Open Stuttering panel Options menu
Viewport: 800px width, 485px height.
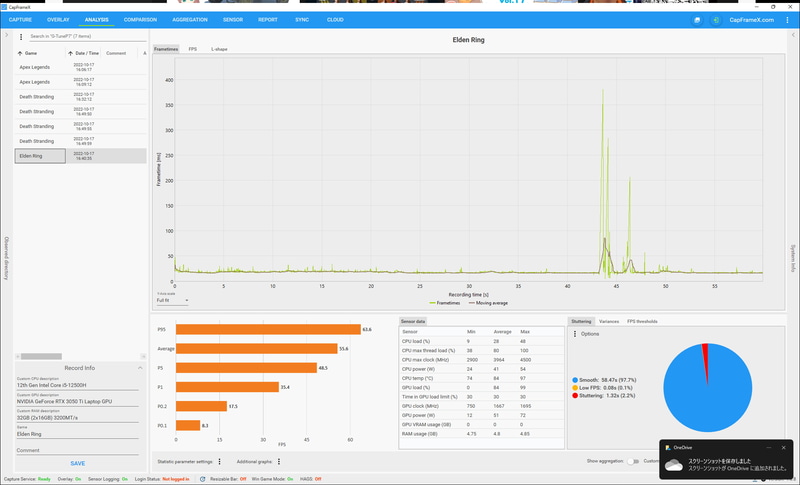point(575,334)
